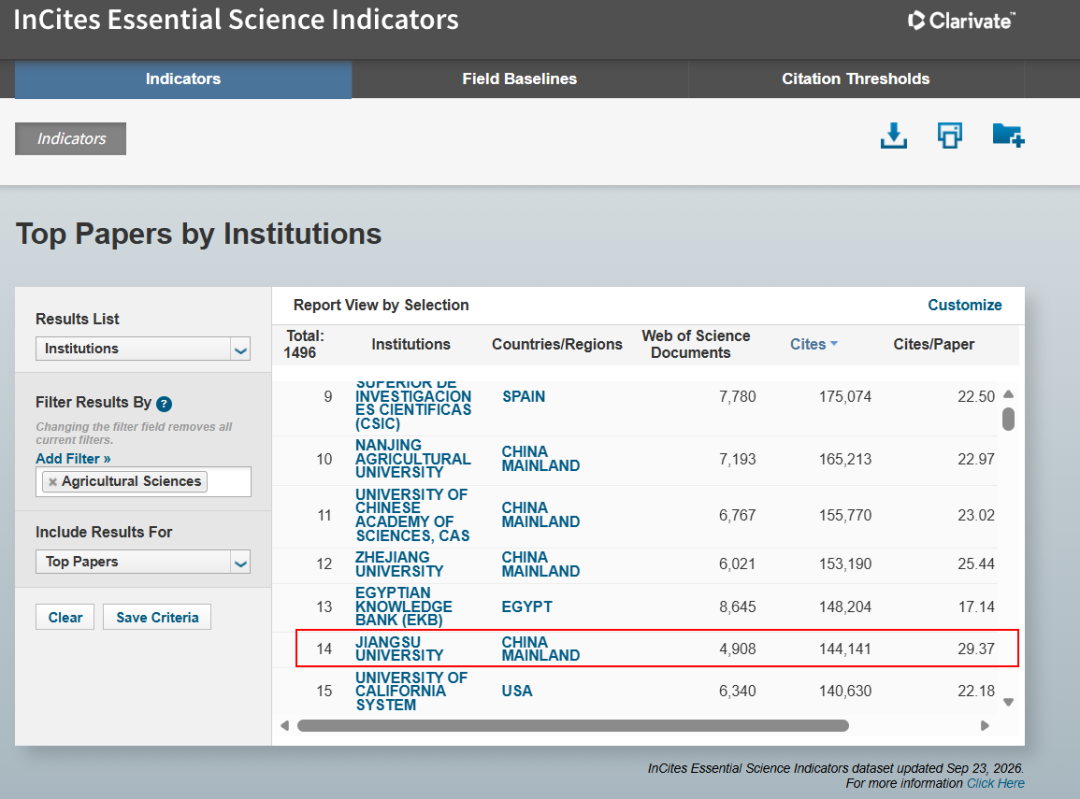Screen dimensions: 1080x799
Task: Click CHINA MAINLAND in Jiangsu University row
Action: pos(540,649)
